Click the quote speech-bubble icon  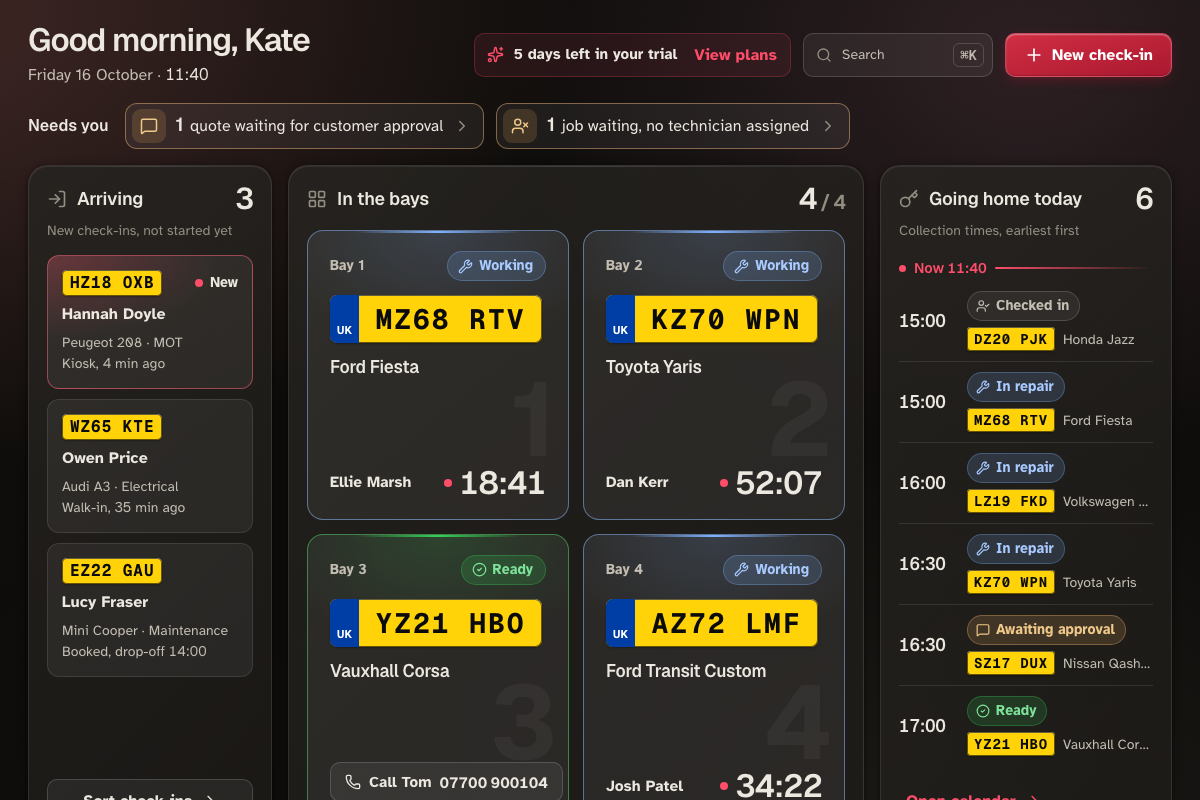pos(149,126)
